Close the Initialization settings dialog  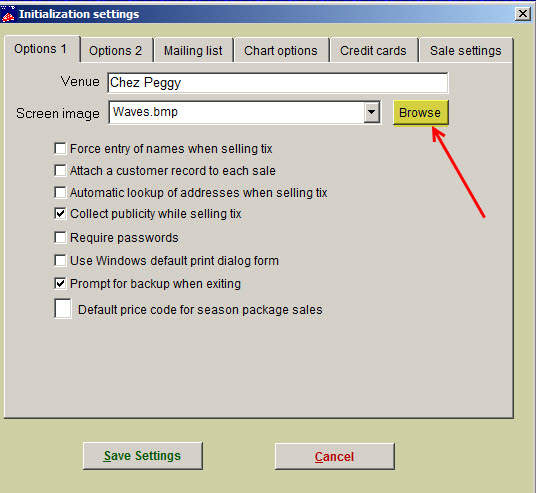click(x=523, y=14)
